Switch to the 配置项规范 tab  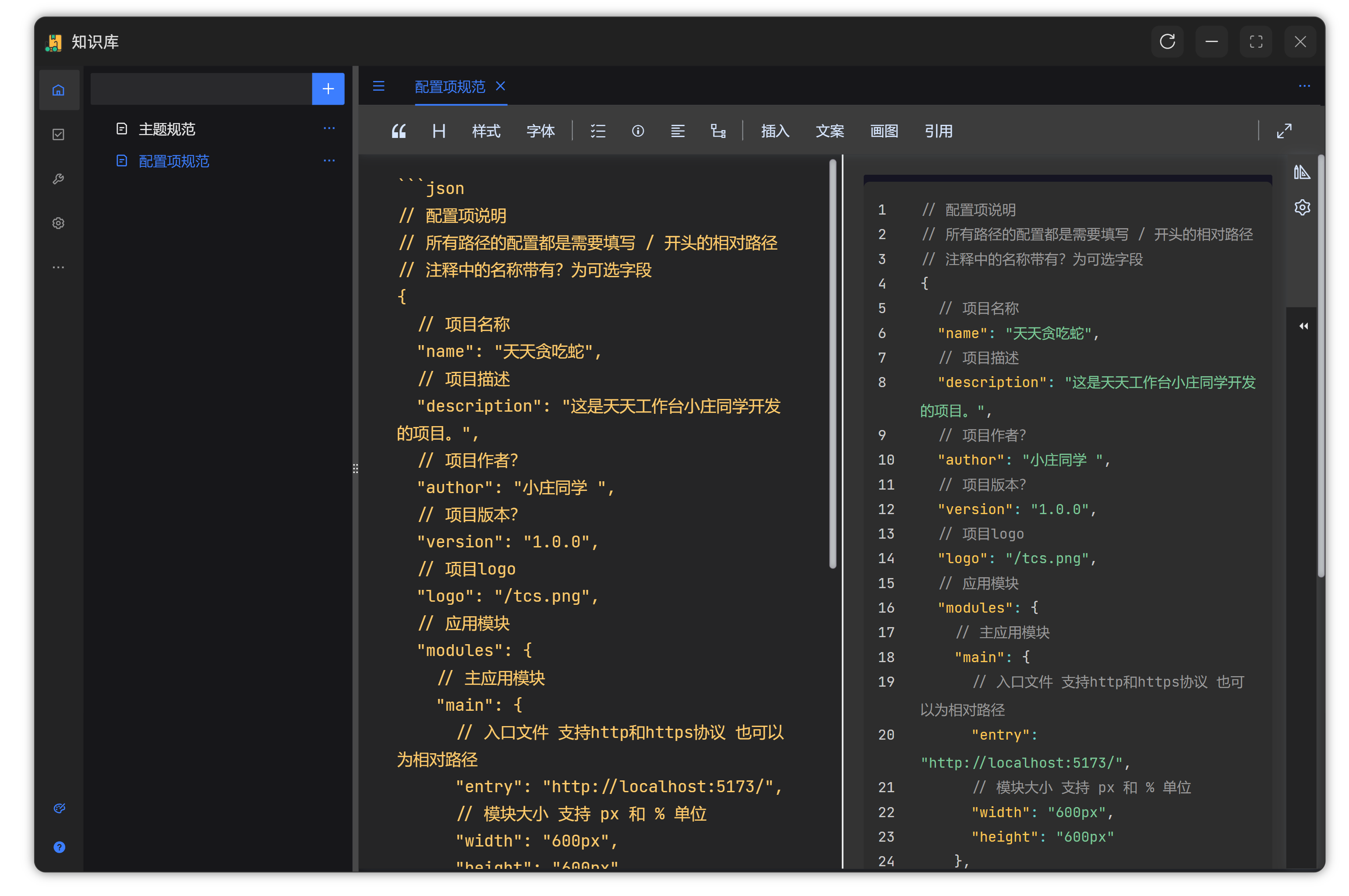point(450,87)
